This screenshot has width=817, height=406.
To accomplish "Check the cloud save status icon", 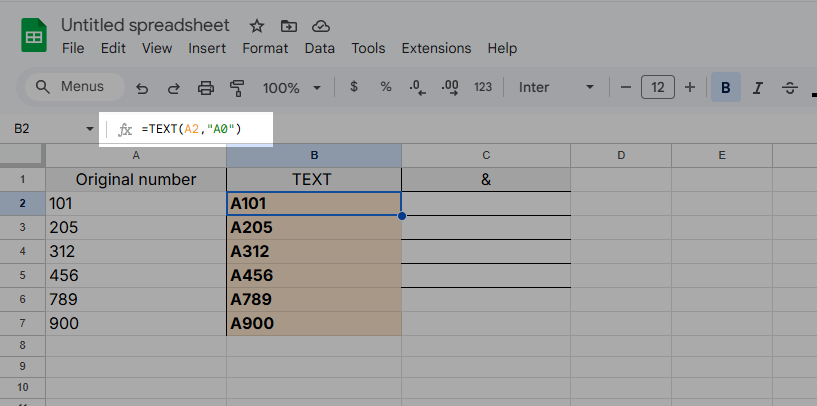I will tap(320, 25).
